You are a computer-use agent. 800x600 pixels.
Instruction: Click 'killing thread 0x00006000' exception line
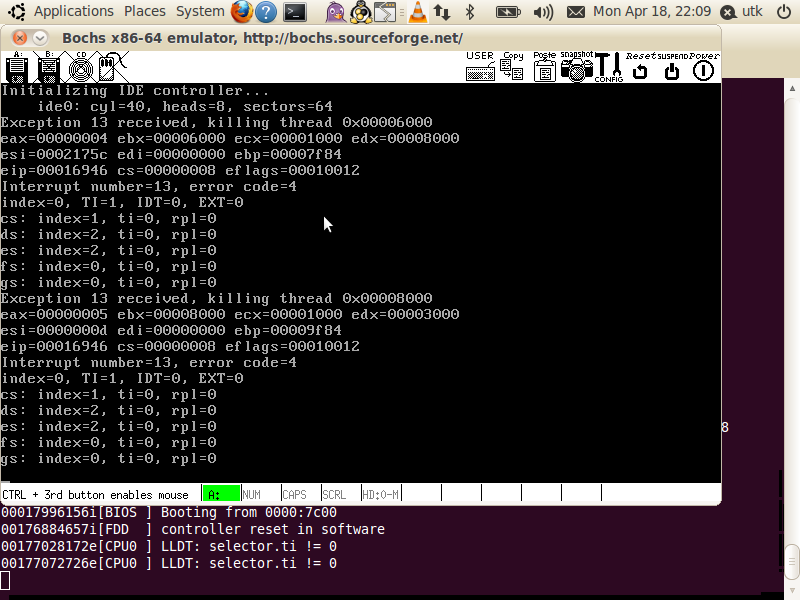[216, 122]
